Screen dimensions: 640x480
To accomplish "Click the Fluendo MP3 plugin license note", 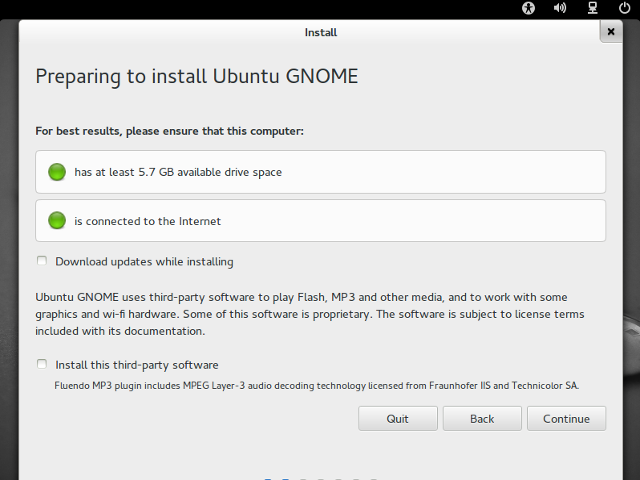I will click(317, 386).
